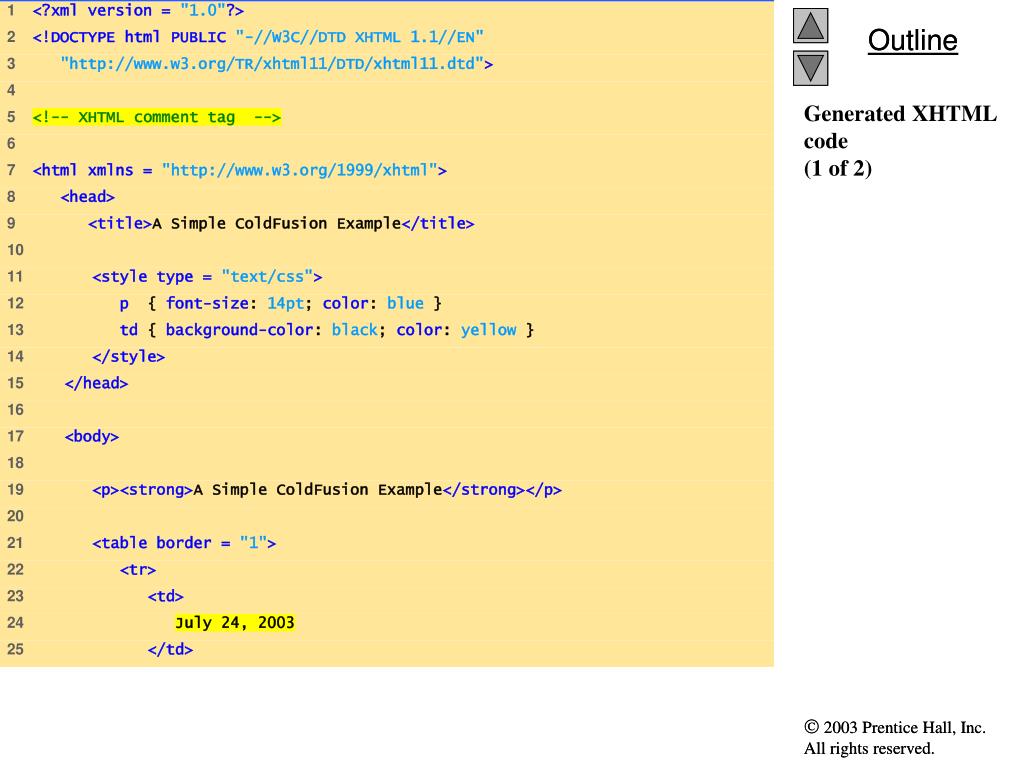Click the DOCTYPE html PUBLIC text

coord(129,37)
